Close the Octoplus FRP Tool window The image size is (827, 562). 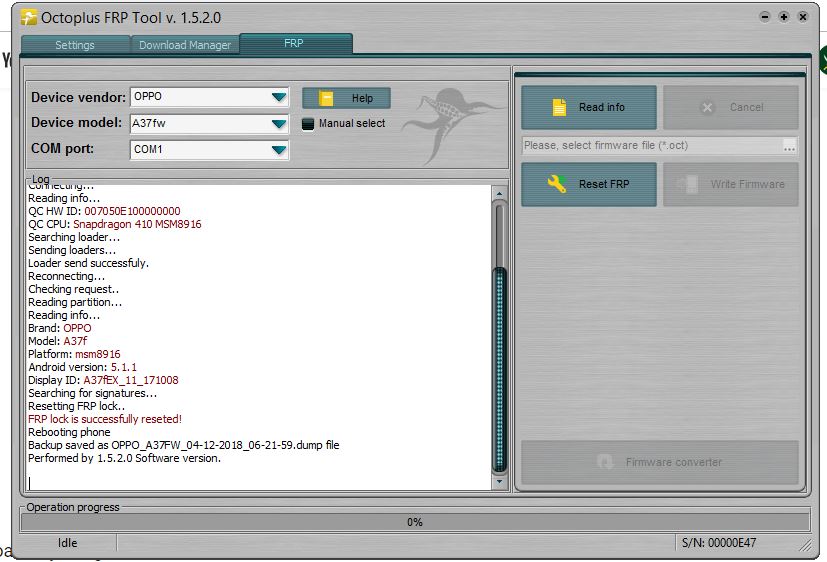click(803, 17)
